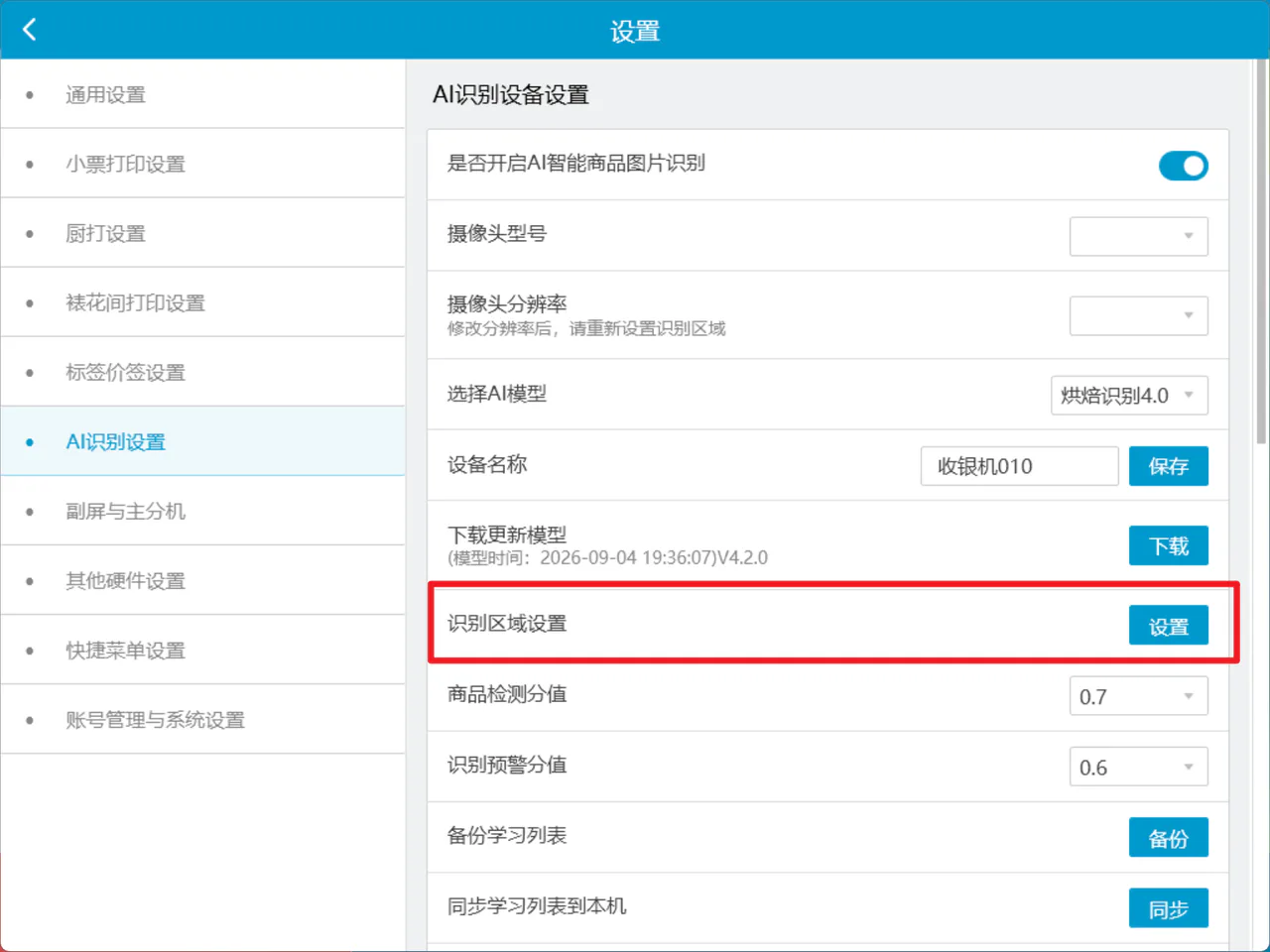Turn off AI智能商品图片识别 switch
Screen dimensions: 1270x952
point(1183,166)
